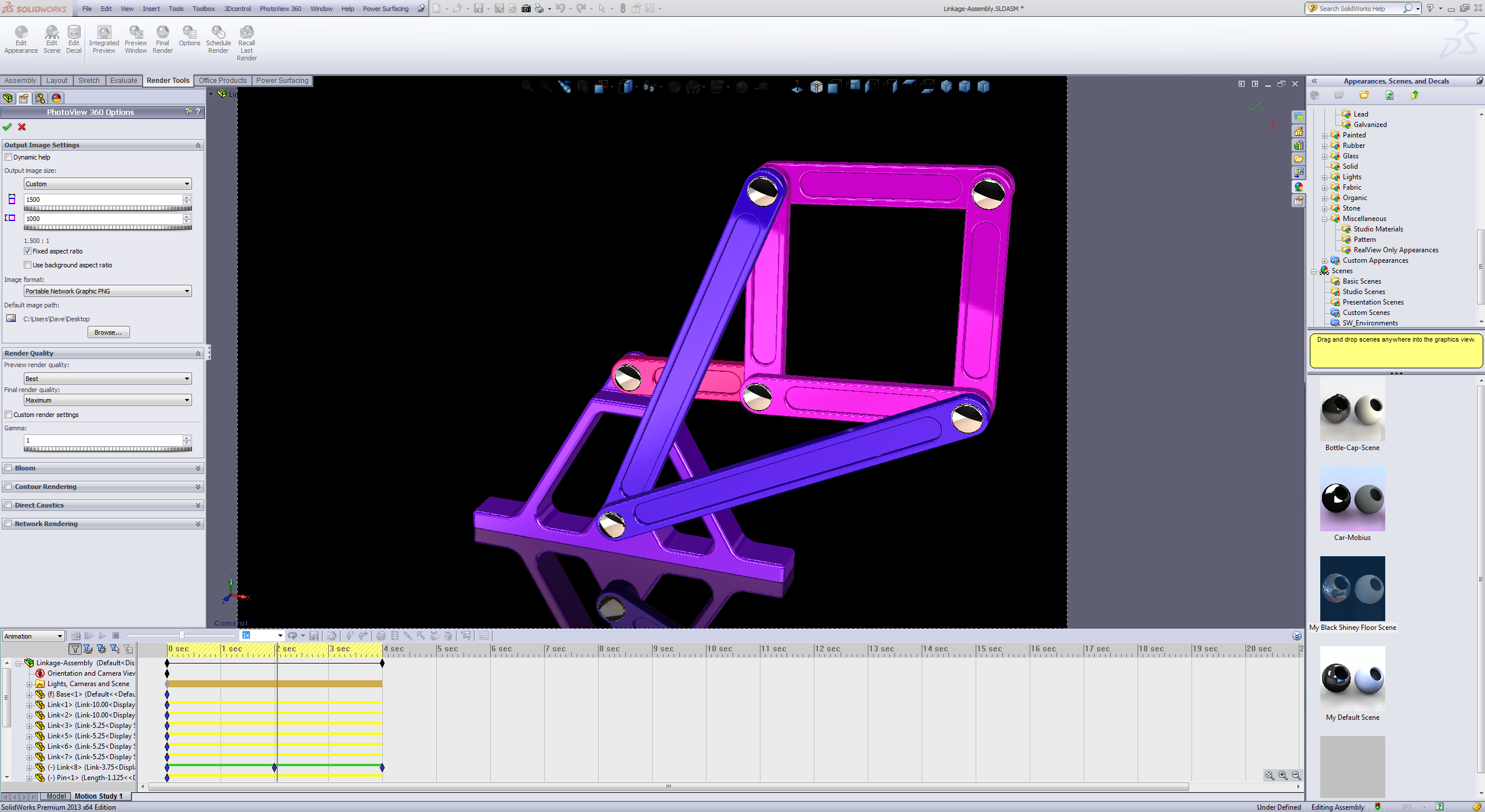The width and height of the screenshot is (1485, 812).
Task: Accept options with green checkmark
Action: (x=8, y=127)
